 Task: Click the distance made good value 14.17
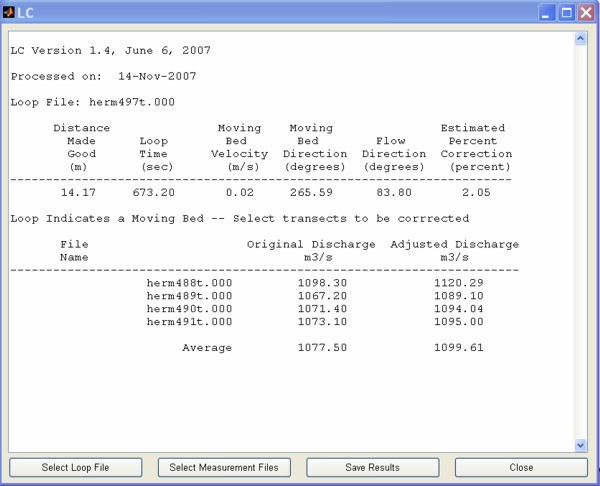[78, 192]
